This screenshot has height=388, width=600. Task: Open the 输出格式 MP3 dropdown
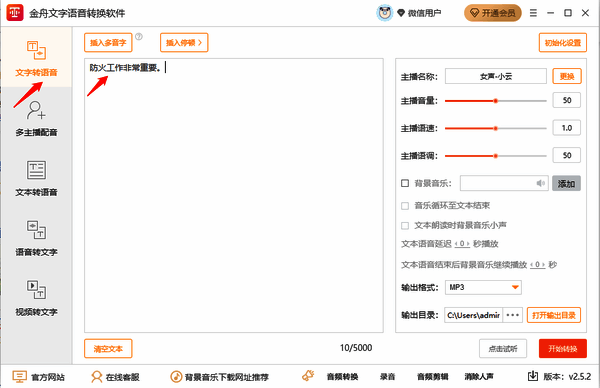point(483,287)
